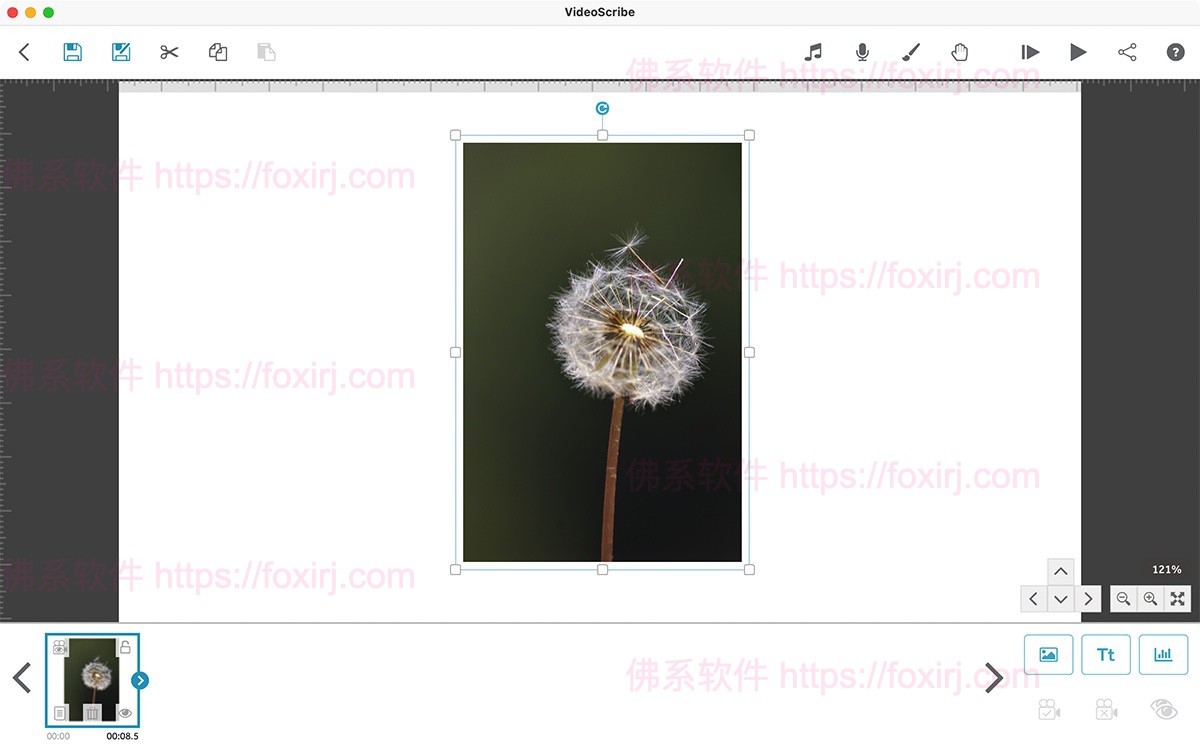Expand timeline element with blue arrow button

pos(140,680)
